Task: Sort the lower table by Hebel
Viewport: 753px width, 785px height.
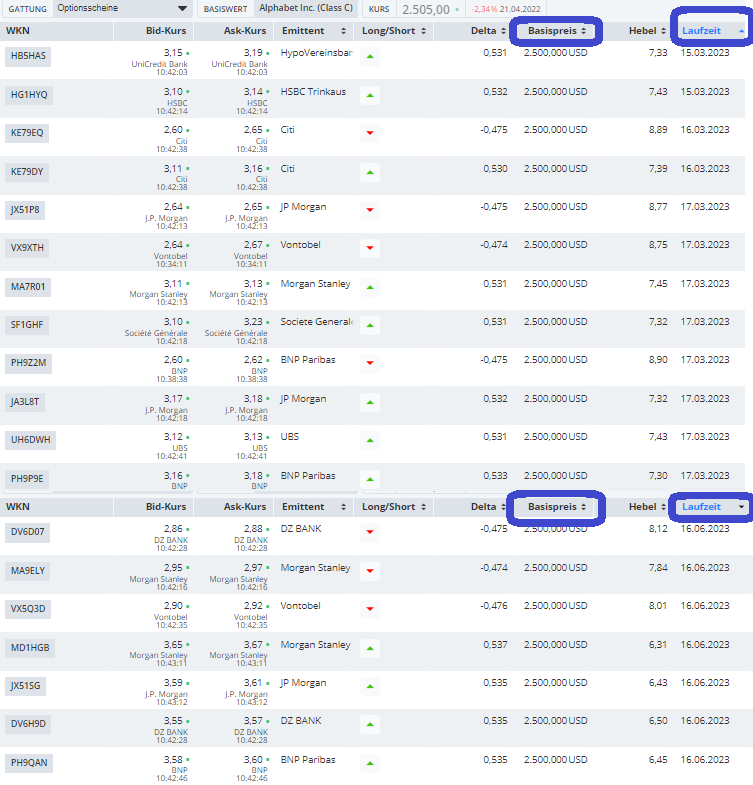Action: [647, 507]
